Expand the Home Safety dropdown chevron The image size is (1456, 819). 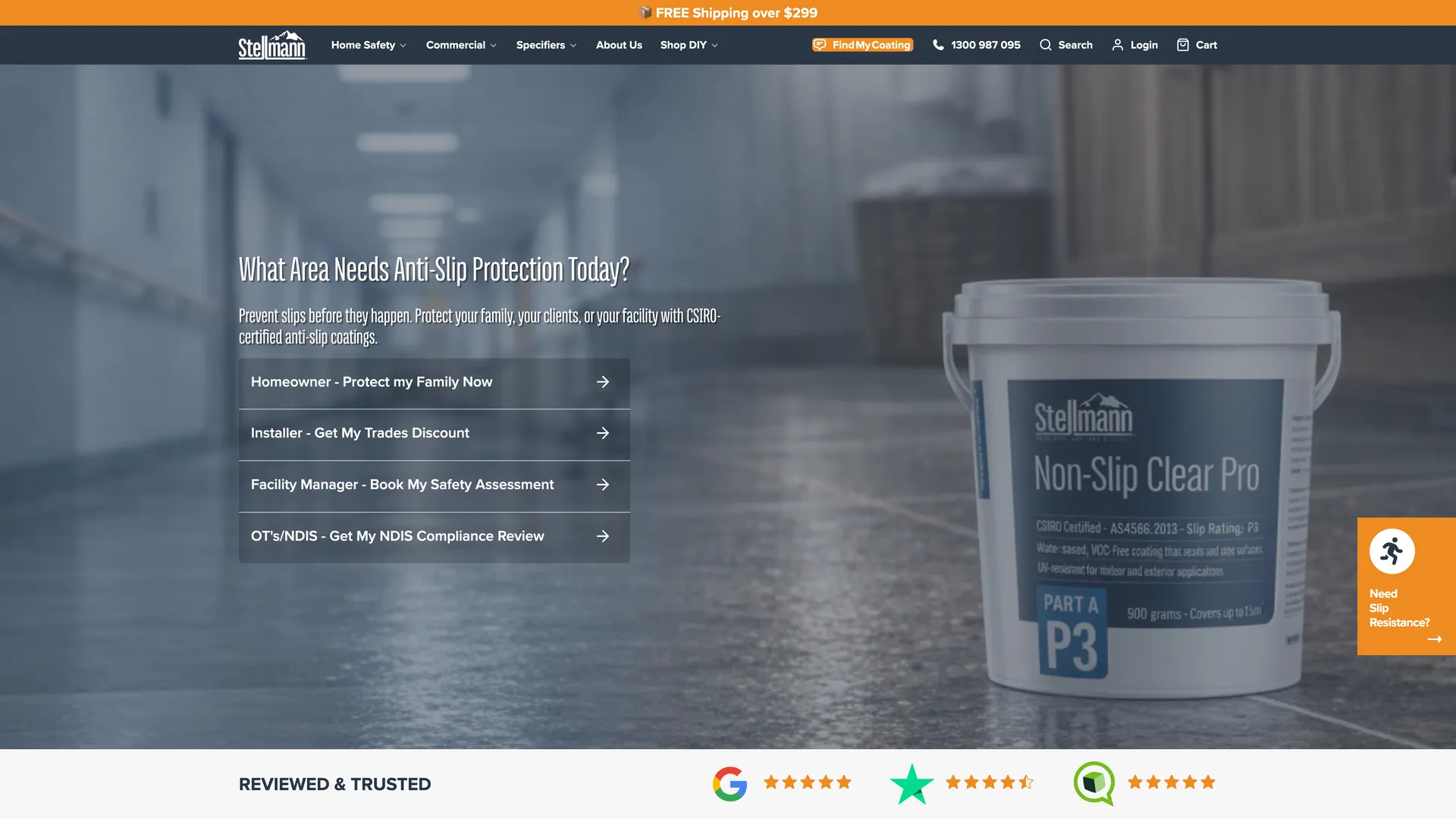[403, 45]
